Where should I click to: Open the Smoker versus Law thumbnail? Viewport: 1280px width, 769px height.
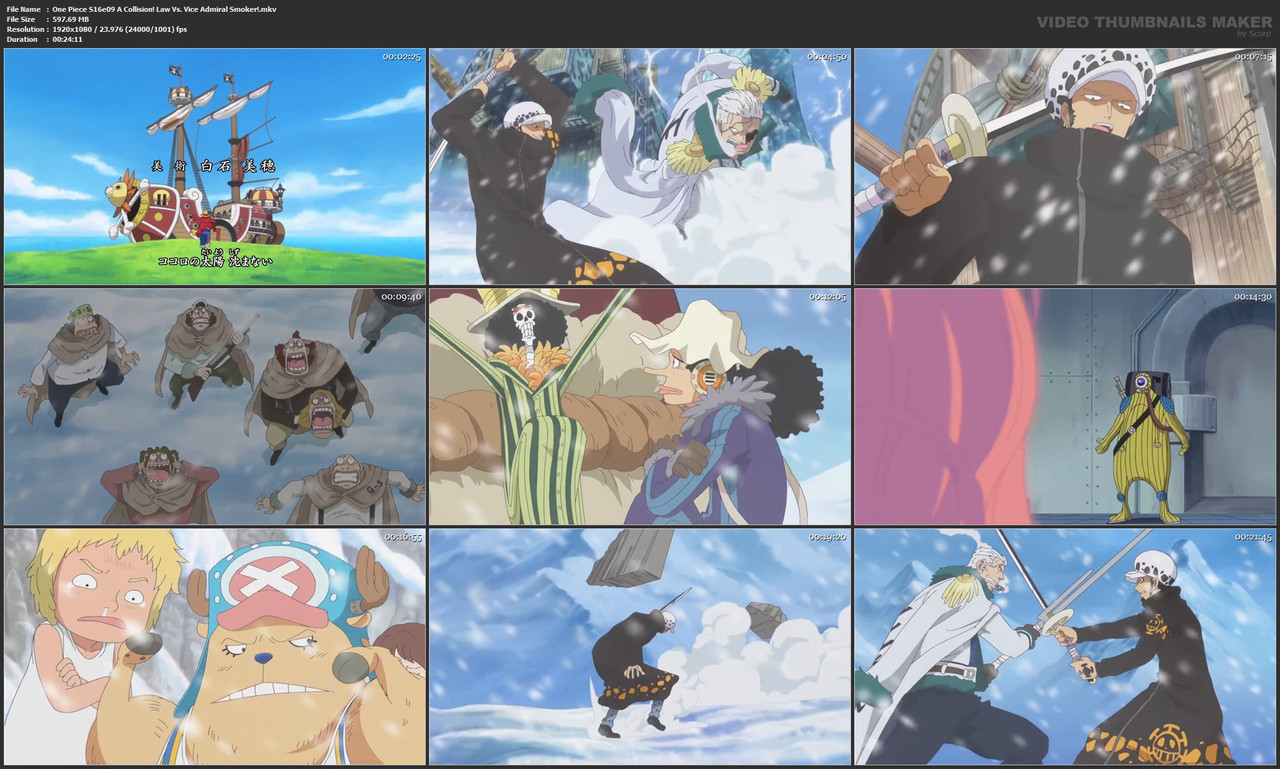click(1065, 645)
